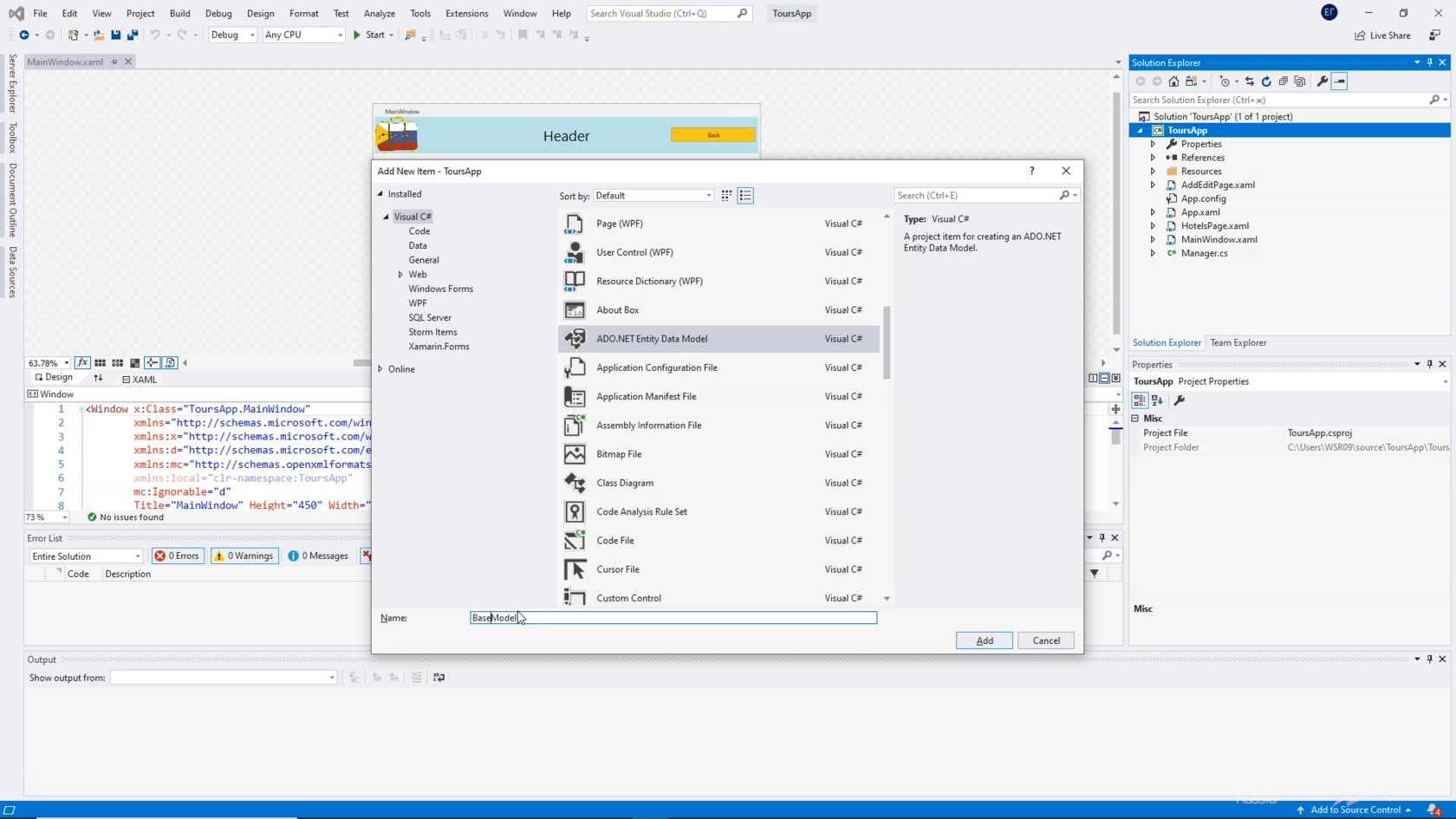The image size is (1456, 819).
Task: Expand the References node in Solution Explorer
Action: pos(1153,158)
